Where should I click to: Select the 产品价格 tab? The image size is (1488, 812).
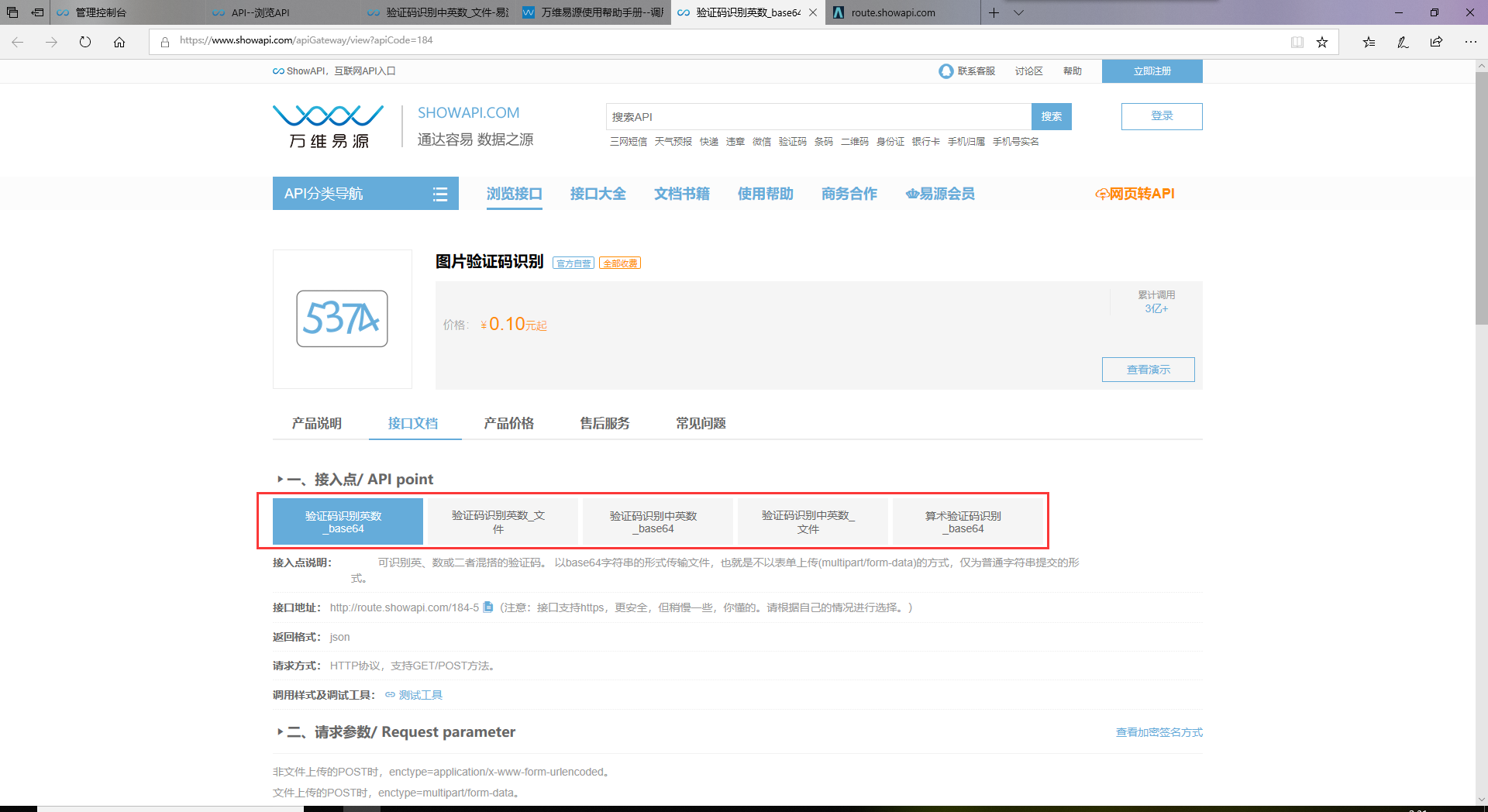[x=509, y=423]
